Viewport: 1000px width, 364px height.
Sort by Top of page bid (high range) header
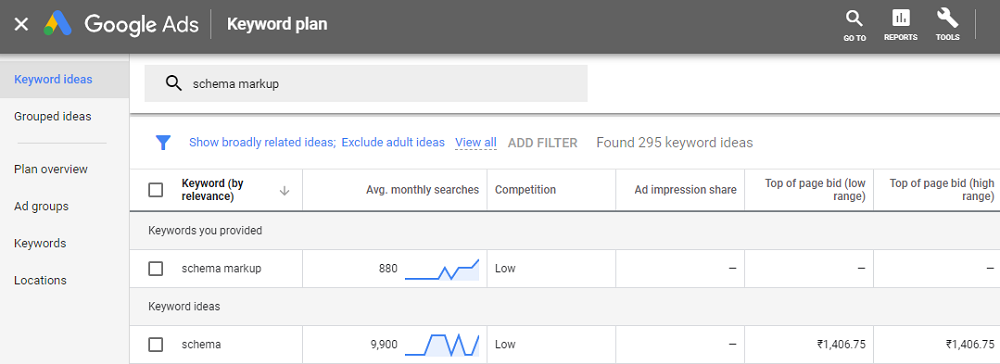[x=942, y=190]
